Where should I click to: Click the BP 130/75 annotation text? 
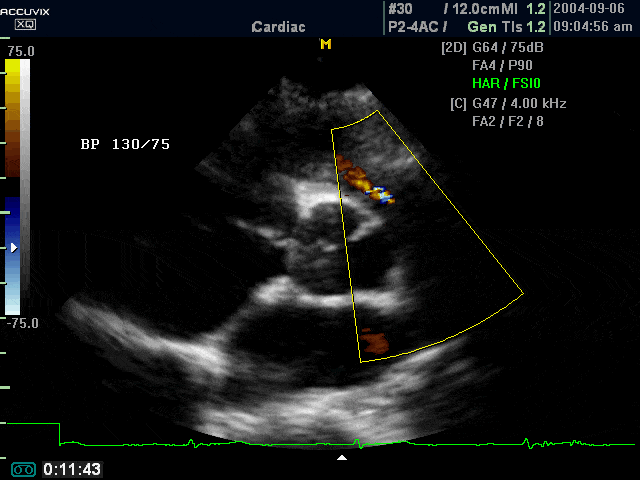coord(125,144)
